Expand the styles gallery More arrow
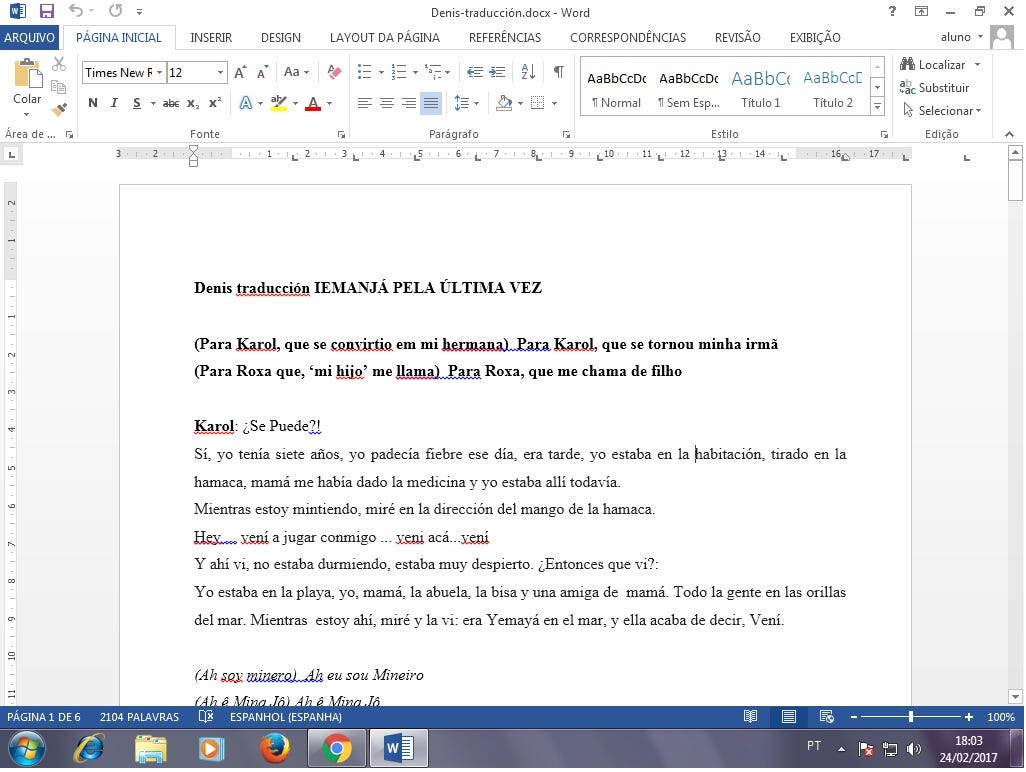The image size is (1026, 772). coord(877,106)
